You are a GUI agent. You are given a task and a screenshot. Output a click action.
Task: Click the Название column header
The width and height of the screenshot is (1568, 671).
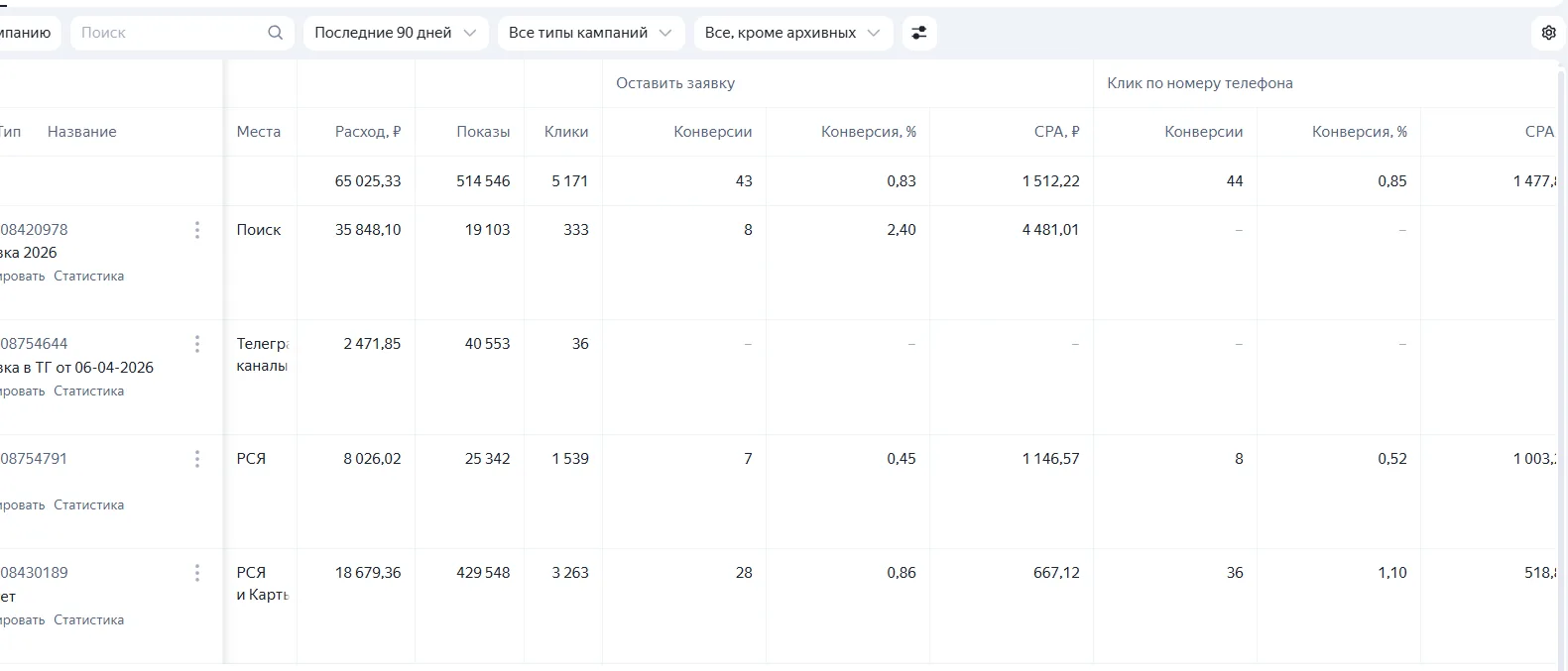tap(82, 132)
